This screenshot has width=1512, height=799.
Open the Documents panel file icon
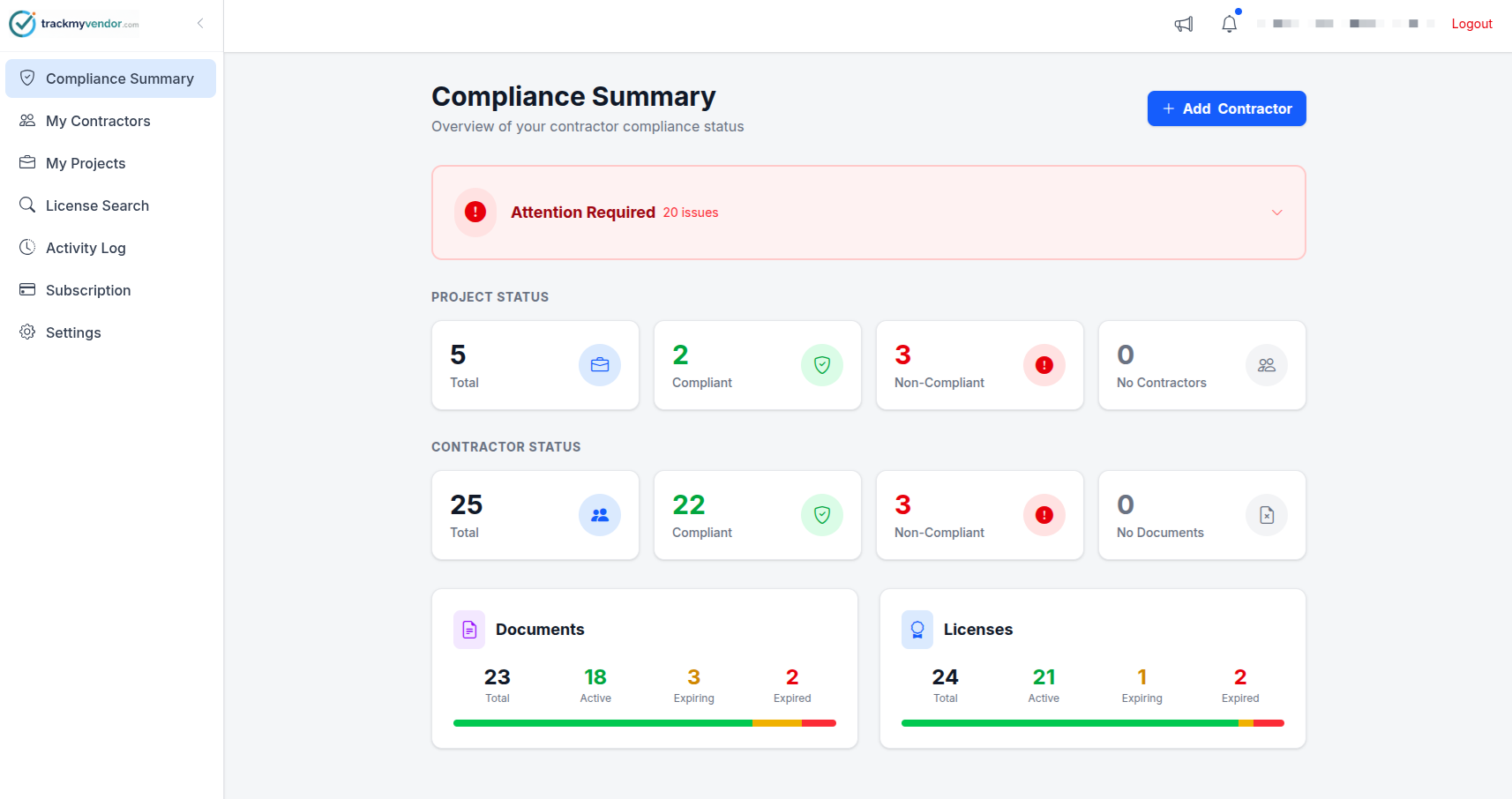pyautogui.click(x=468, y=629)
